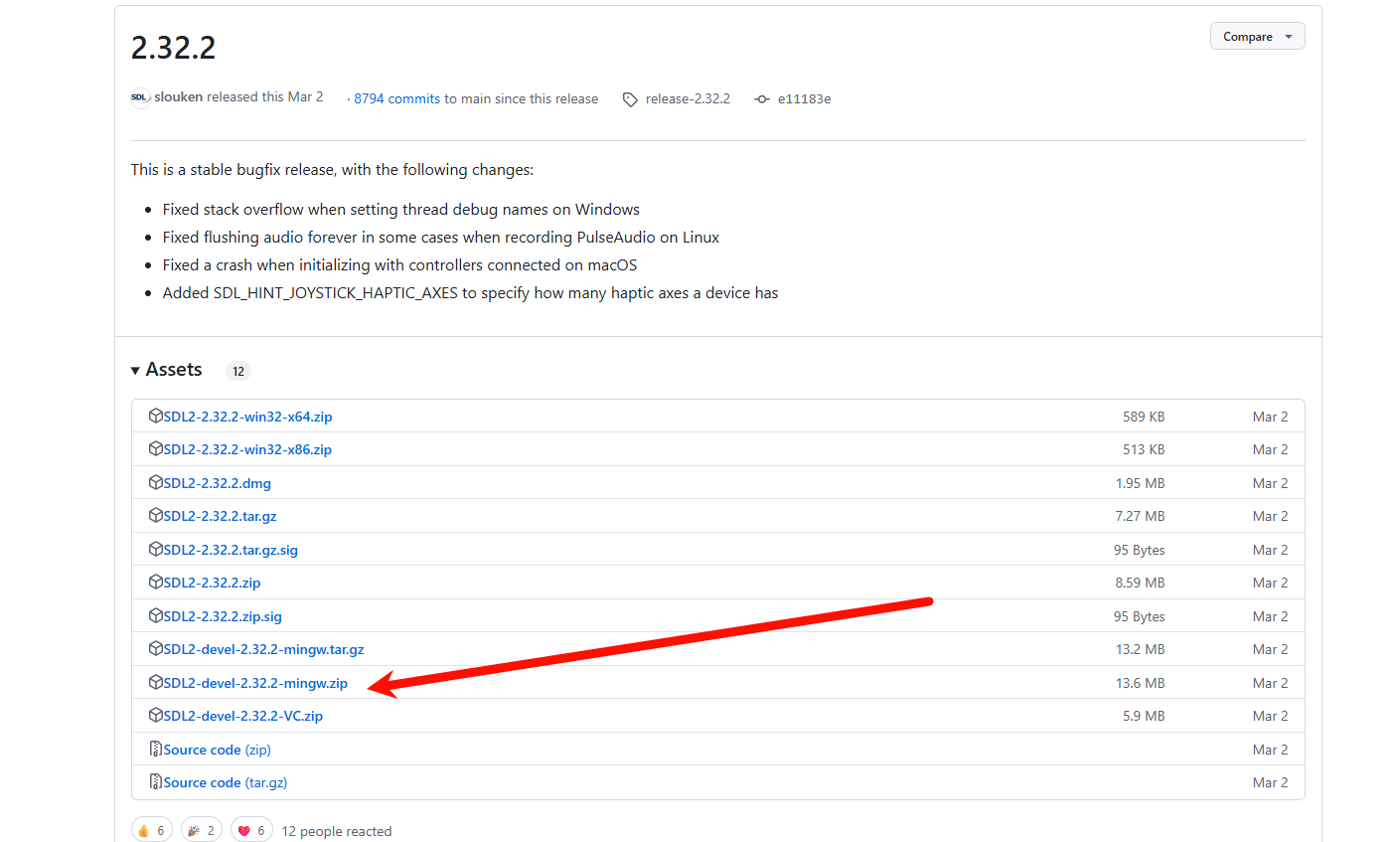Image resolution: width=1400 pixels, height=842 pixels.
Task: Download SDL2-devel-2.32.2-VC.zip
Action: (x=242, y=716)
